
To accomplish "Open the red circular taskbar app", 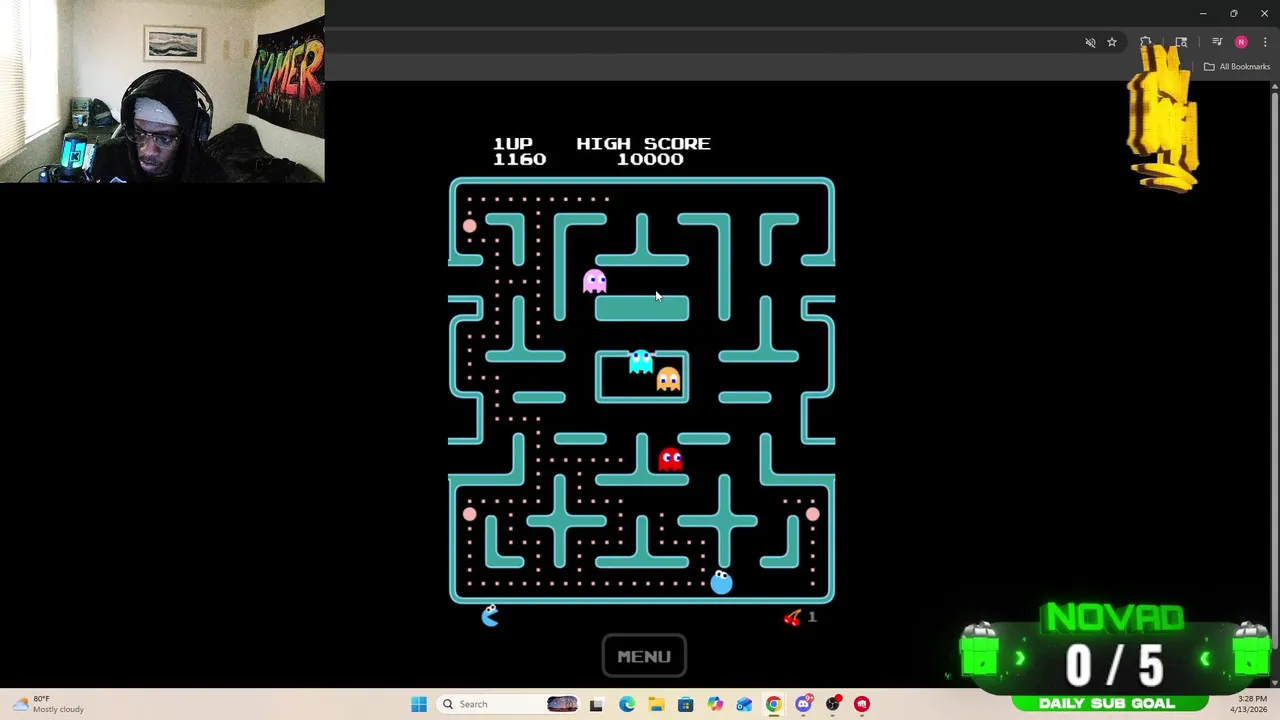I will coord(862,704).
